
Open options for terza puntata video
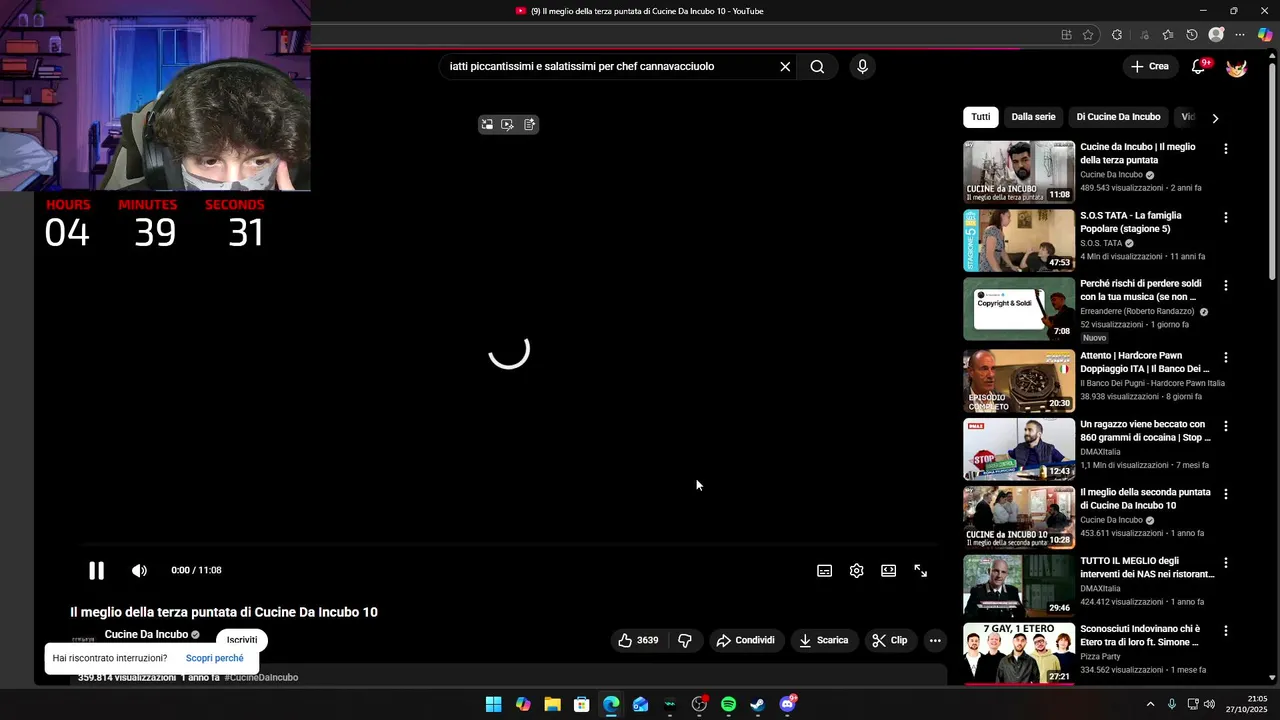pos(1226,149)
